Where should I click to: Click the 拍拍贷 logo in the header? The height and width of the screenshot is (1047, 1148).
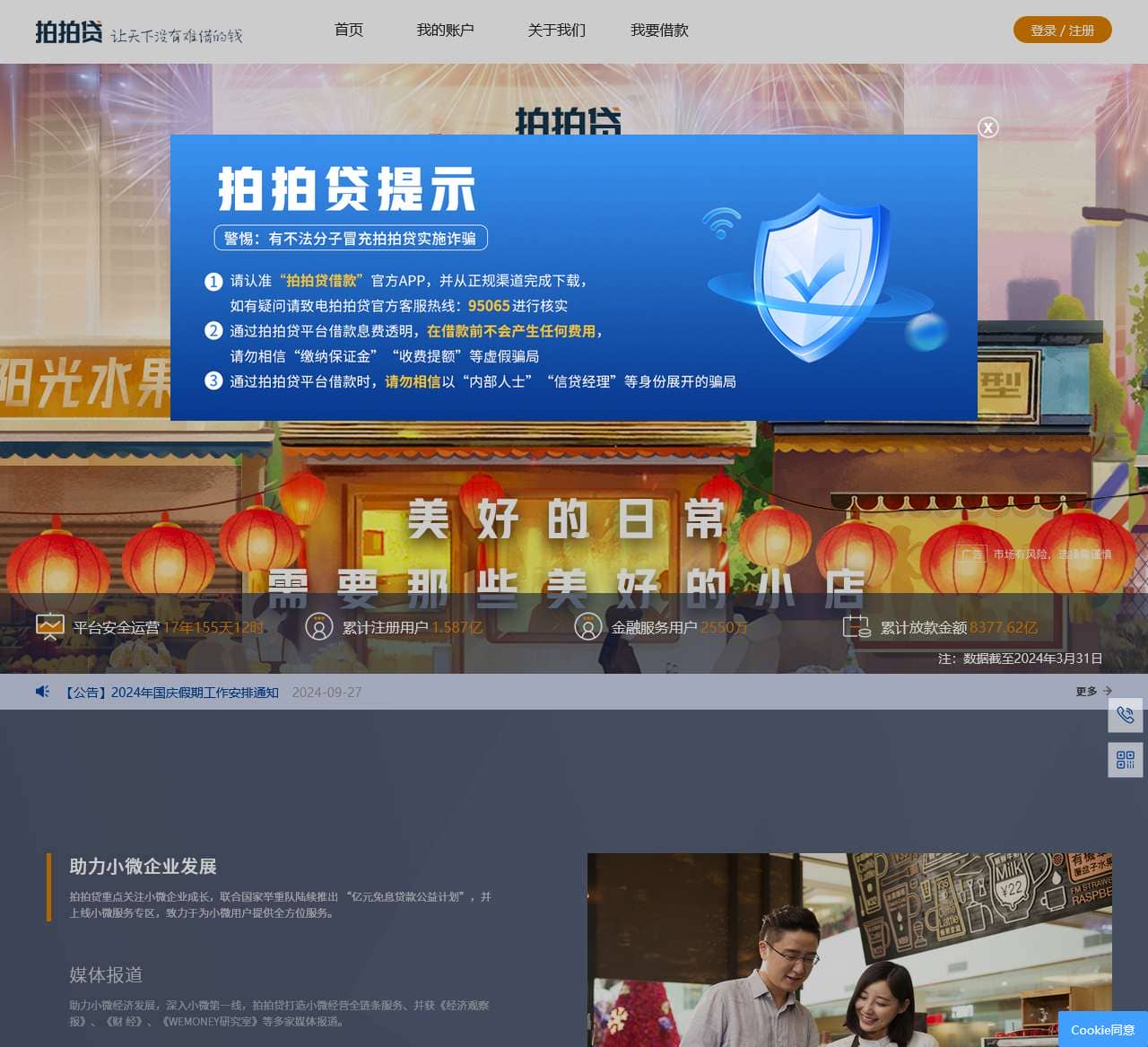point(68,32)
